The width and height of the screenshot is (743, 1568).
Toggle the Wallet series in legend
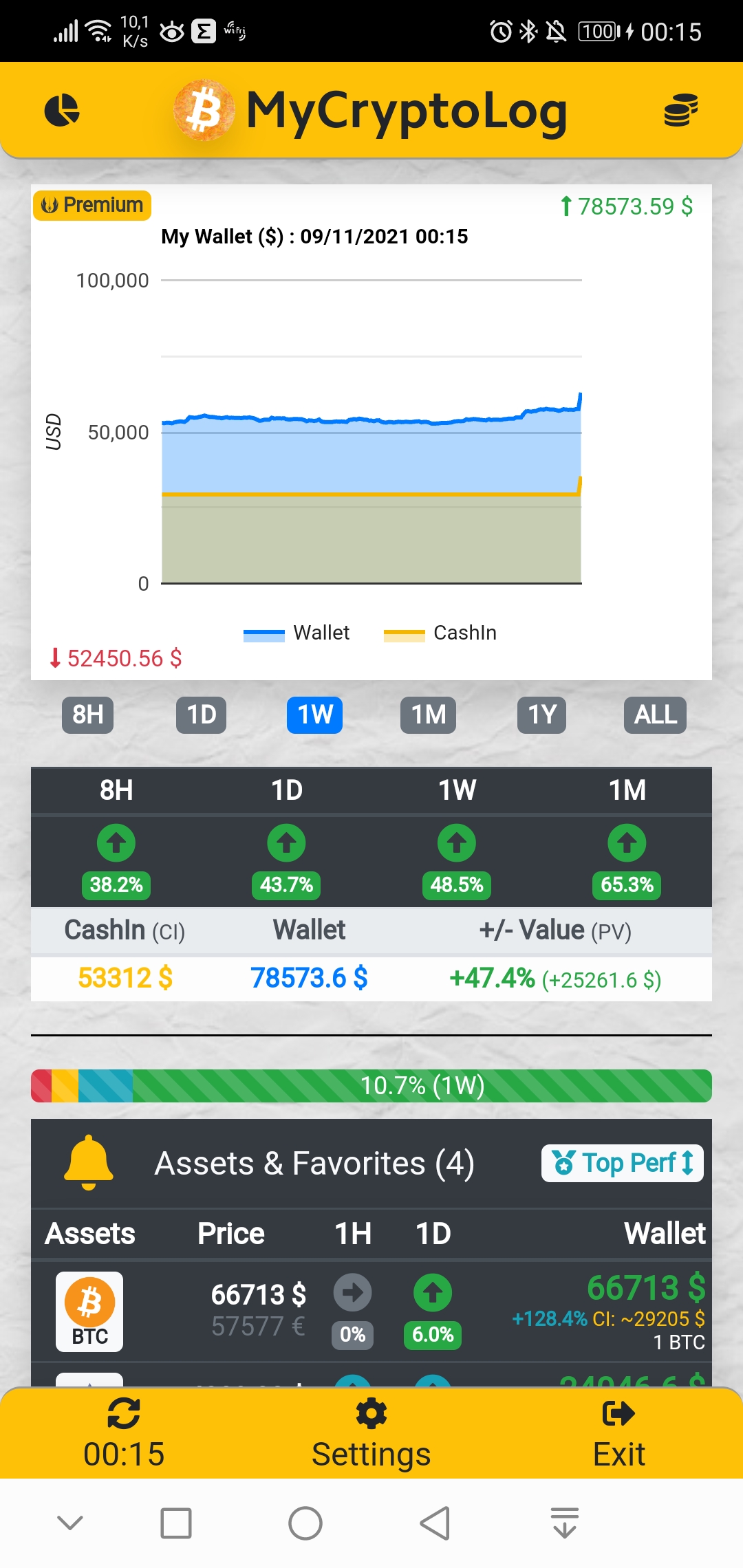[x=297, y=633]
